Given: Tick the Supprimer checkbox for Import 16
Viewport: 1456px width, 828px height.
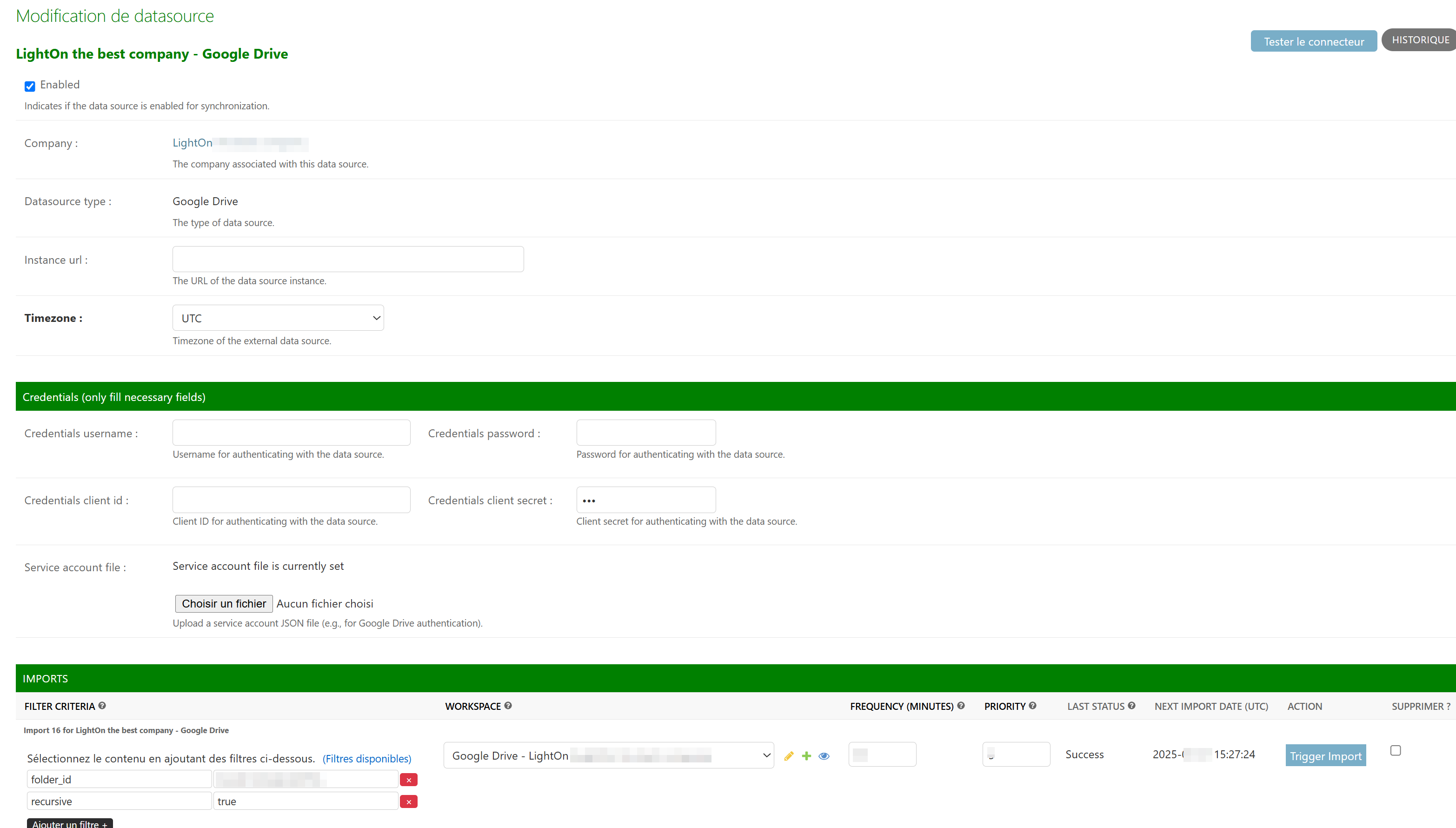Looking at the screenshot, I should click(x=1395, y=750).
